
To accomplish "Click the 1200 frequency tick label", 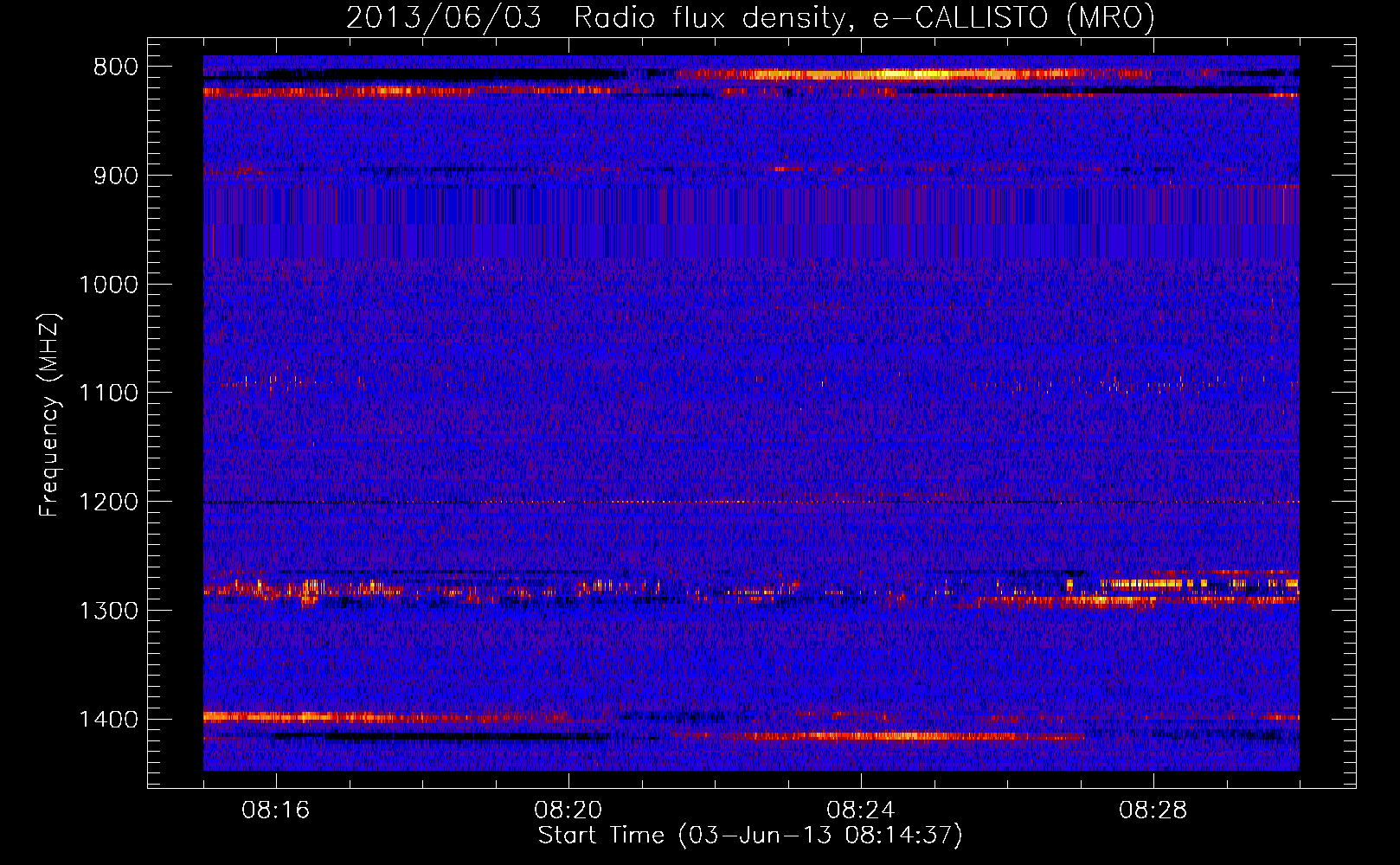I will (x=108, y=503).
